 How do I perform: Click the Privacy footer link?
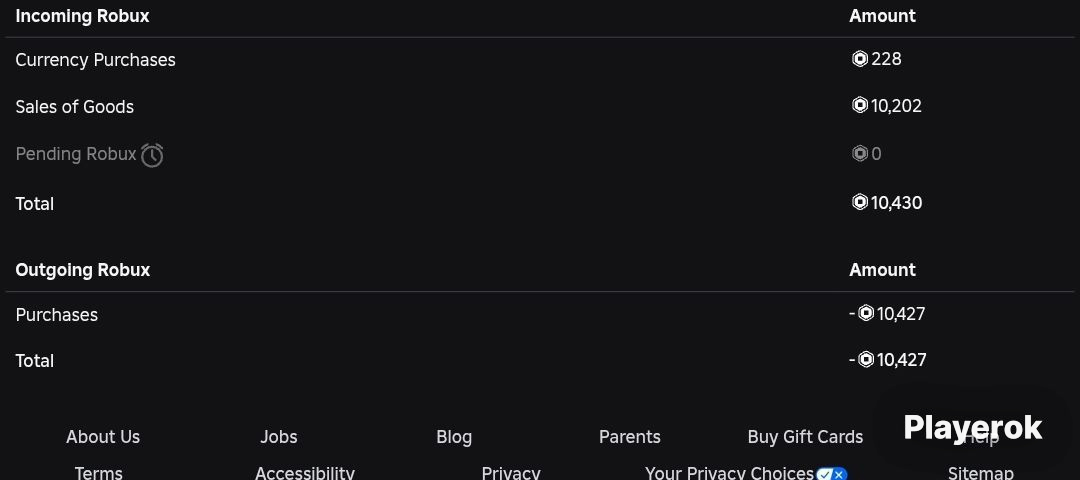point(511,473)
